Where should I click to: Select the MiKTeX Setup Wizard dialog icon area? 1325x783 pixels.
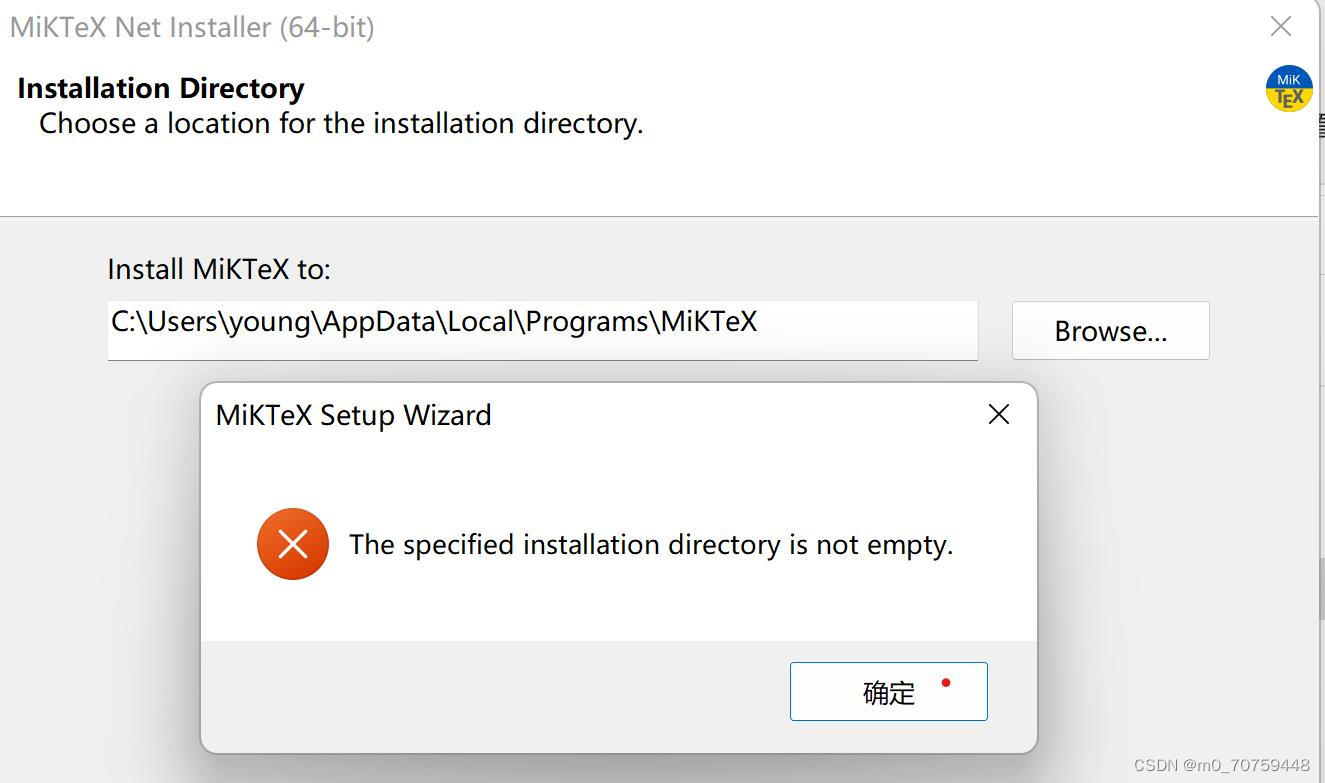click(292, 544)
